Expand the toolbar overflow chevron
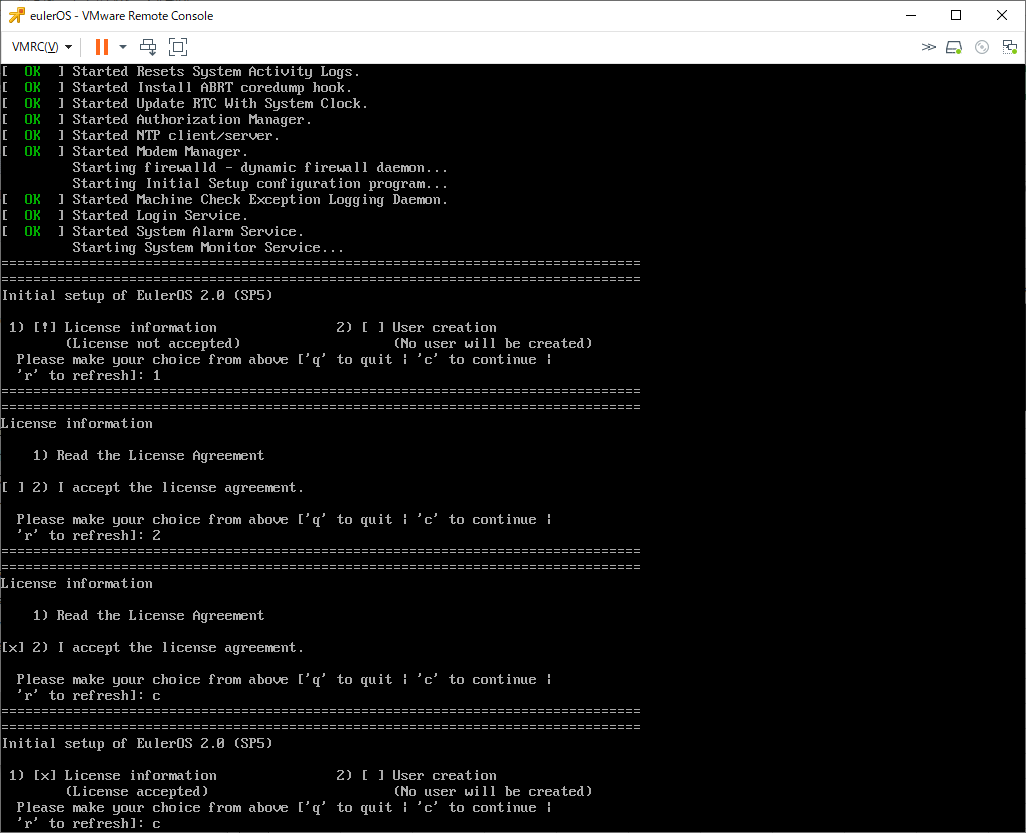 (928, 46)
